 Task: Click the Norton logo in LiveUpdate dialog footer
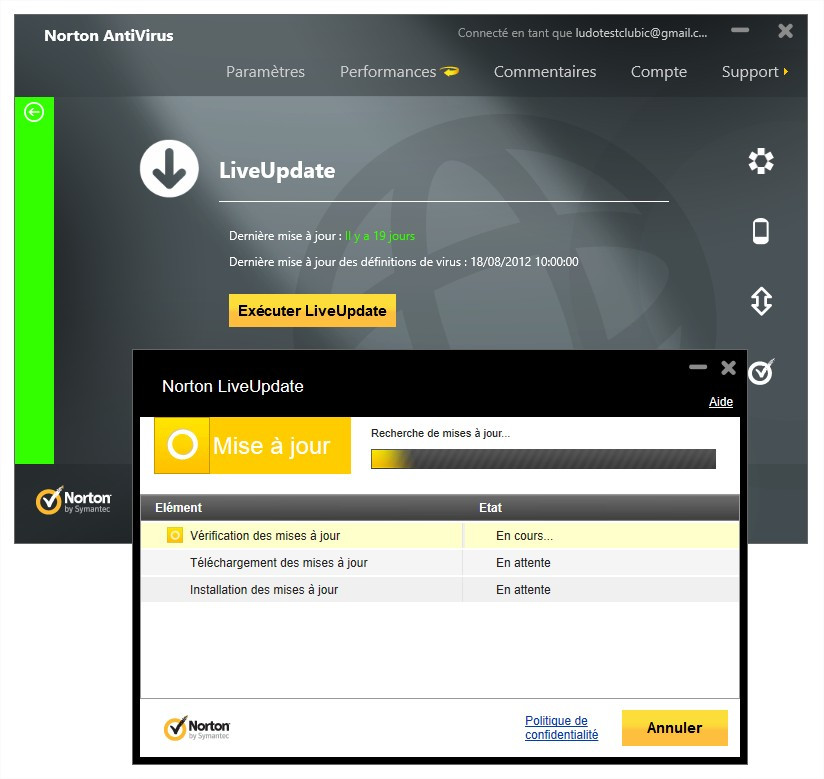tap(197, 728)
